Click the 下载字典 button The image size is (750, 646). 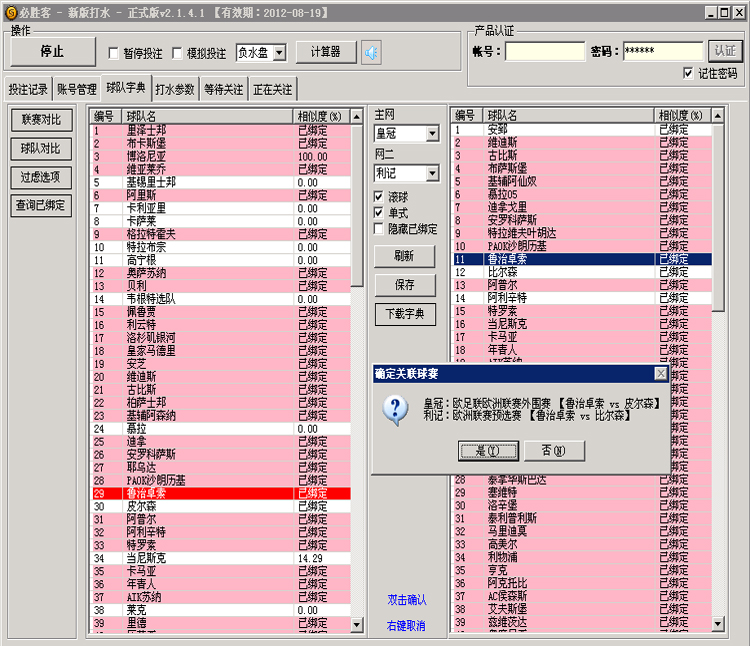click(x=405, y=313)
